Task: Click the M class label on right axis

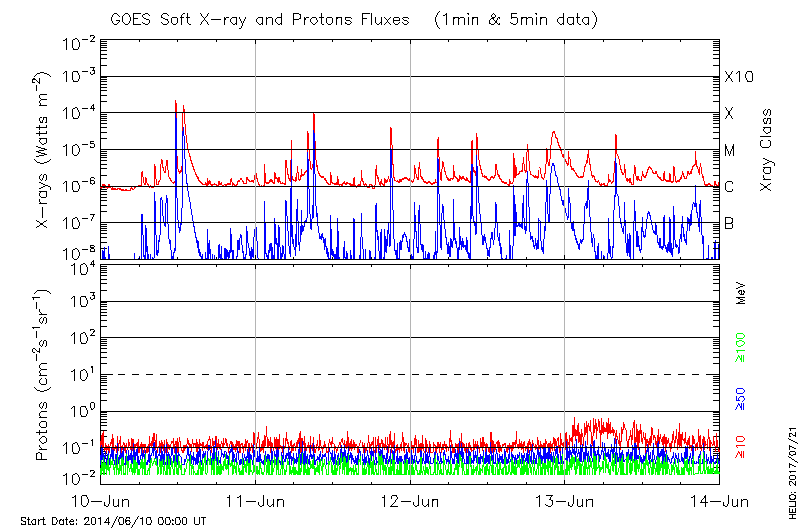Action: click(730, 150)
